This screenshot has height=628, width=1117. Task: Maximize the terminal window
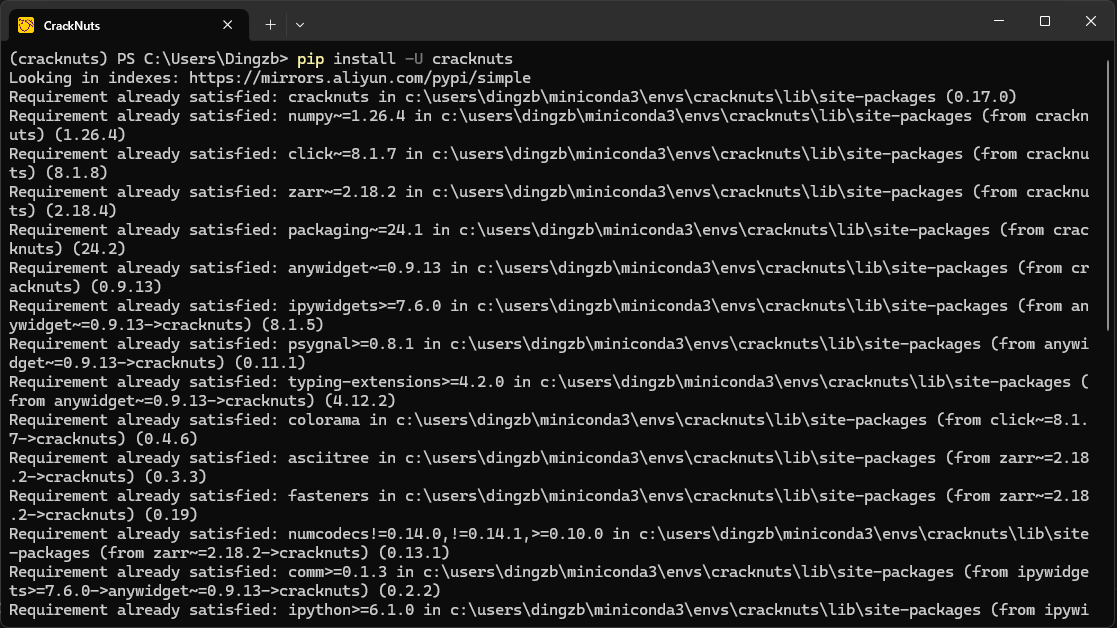[x=1044, y=21]
